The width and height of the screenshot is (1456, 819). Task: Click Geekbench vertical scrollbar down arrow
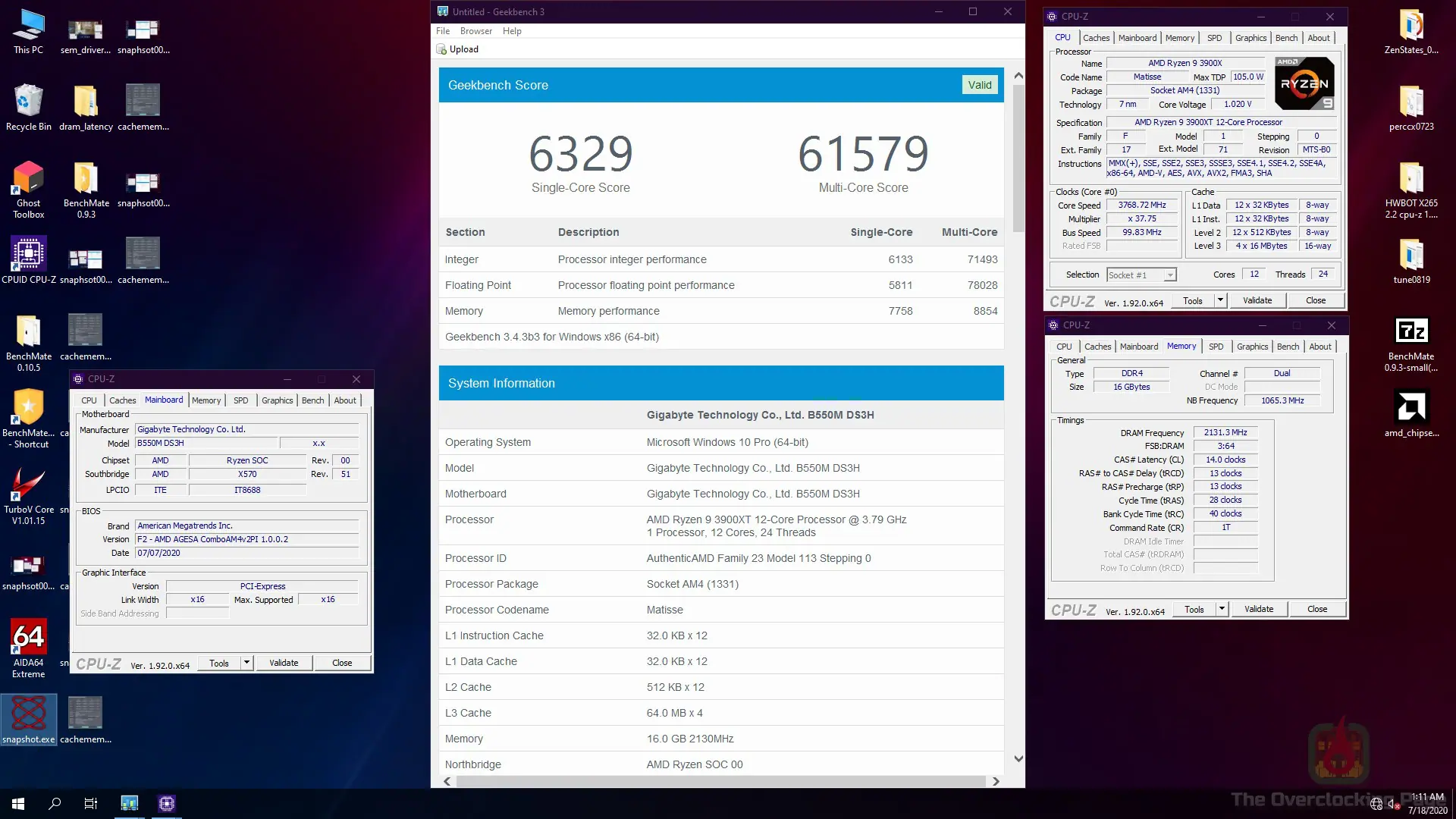(1018, 759)
